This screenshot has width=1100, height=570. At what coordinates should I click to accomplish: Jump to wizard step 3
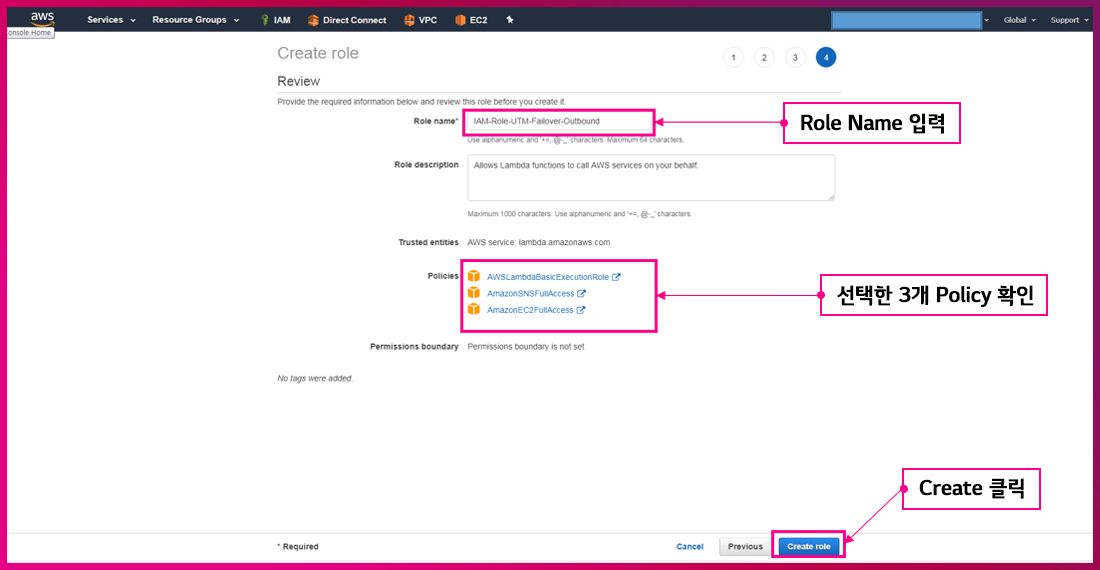click(x=795, y=58)
